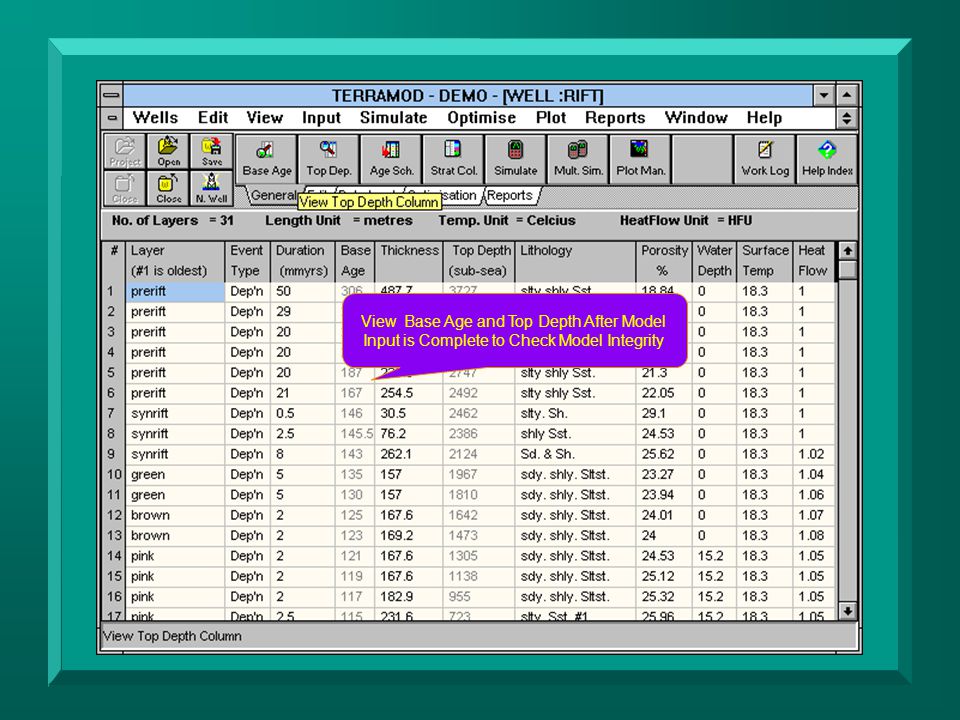The height and width of the screenshot is (720, 960).
Task: Select porosity value 29.1
Action: point(664,413)
